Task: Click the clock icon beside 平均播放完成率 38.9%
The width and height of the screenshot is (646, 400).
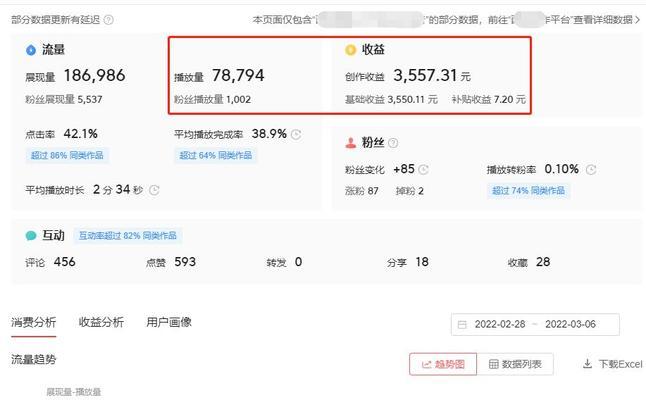Action: [296, 134]
